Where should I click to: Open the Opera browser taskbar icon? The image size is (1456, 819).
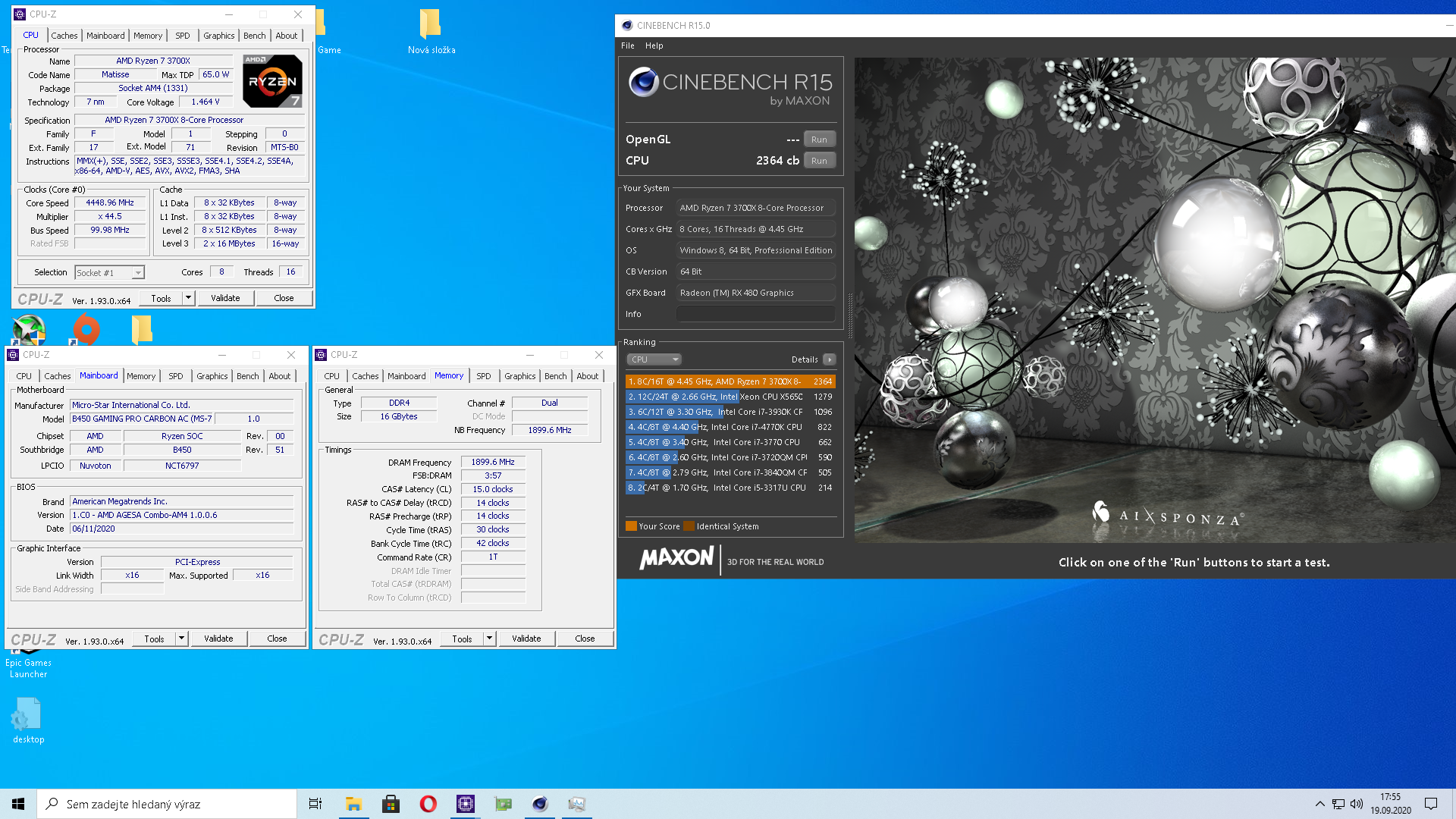[x=428, y=804]
